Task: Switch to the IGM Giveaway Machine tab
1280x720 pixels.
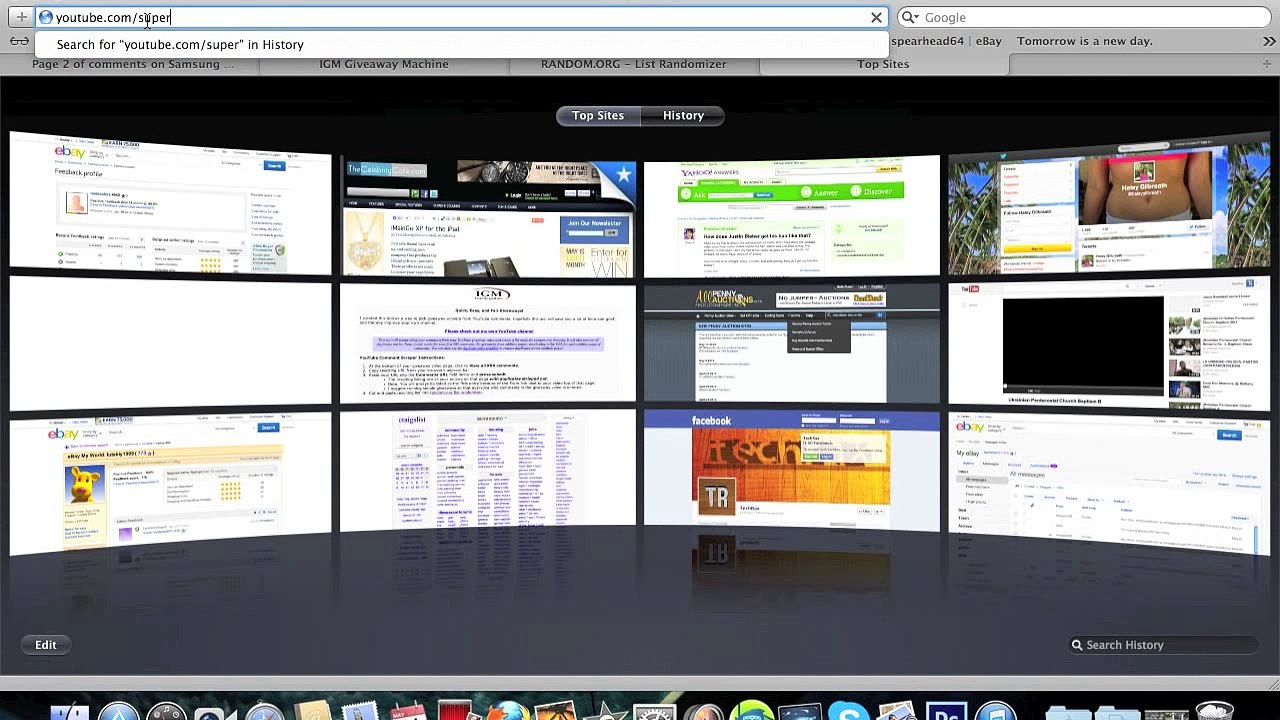Action: pyautogui.click(x=384, y=64)
